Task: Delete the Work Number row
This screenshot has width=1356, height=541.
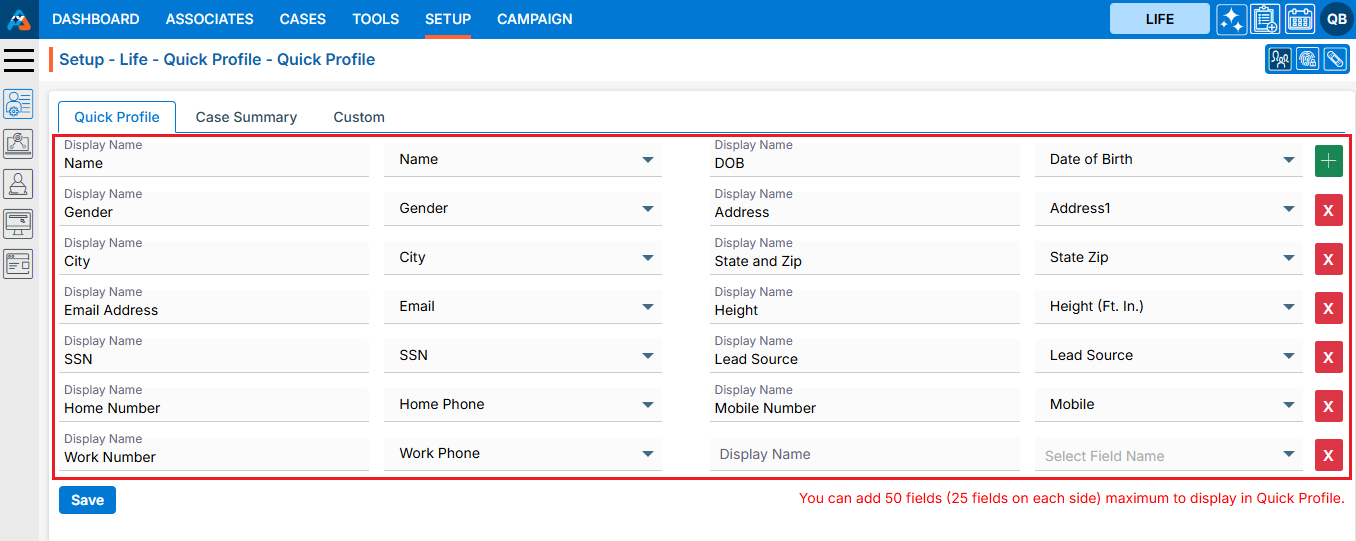Action: click(1328, 455)
